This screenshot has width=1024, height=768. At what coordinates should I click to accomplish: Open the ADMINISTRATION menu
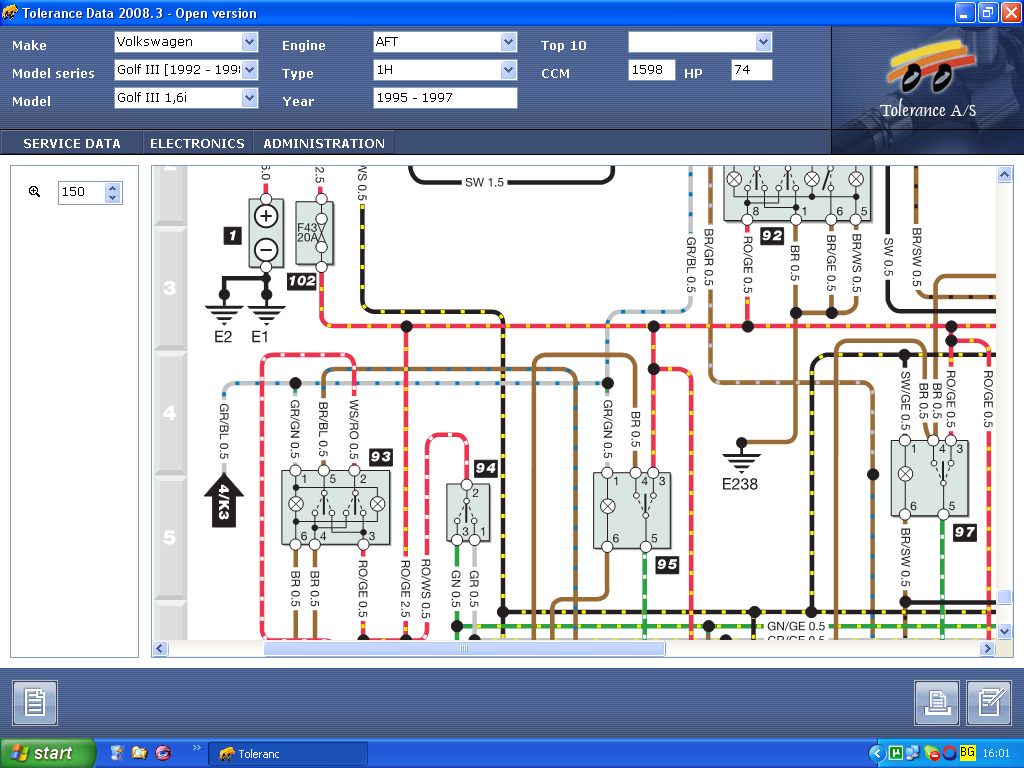(324, 143)
